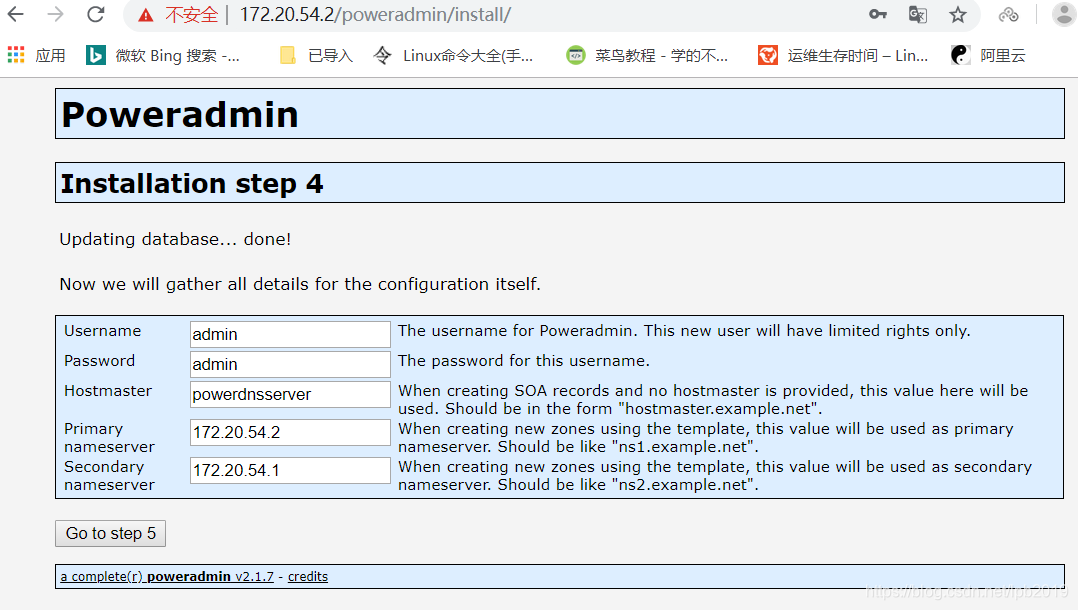1078x610 pixels.
Task: Bookmark this page with the star icon
Action: (958, 14)
